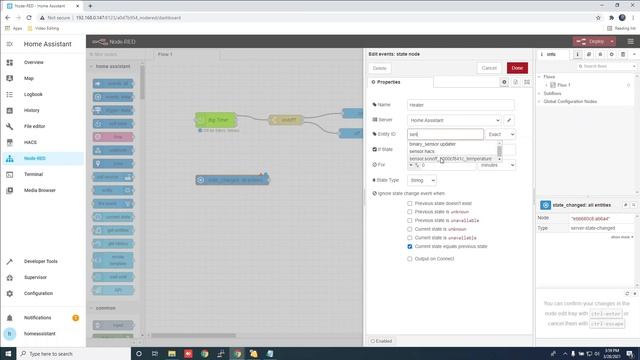The width and height of the screenshot is (640, 360).
Task: Open HACS from the sidebar
Action: (42, 142)
